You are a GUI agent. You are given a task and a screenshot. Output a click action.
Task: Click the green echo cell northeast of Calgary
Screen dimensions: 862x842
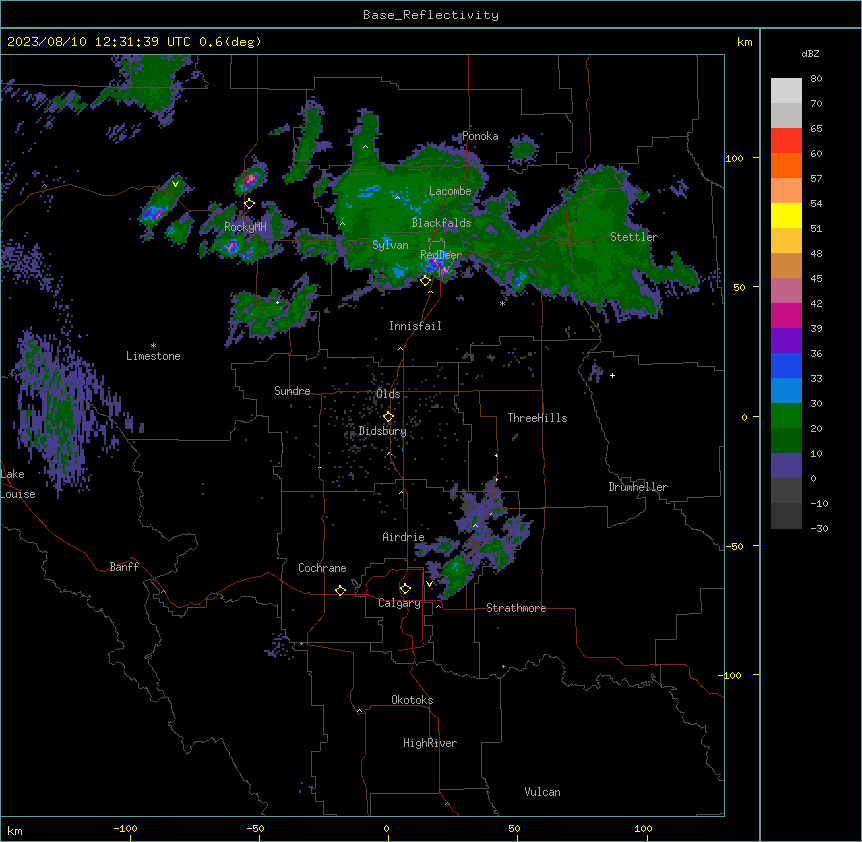[456, 574]
